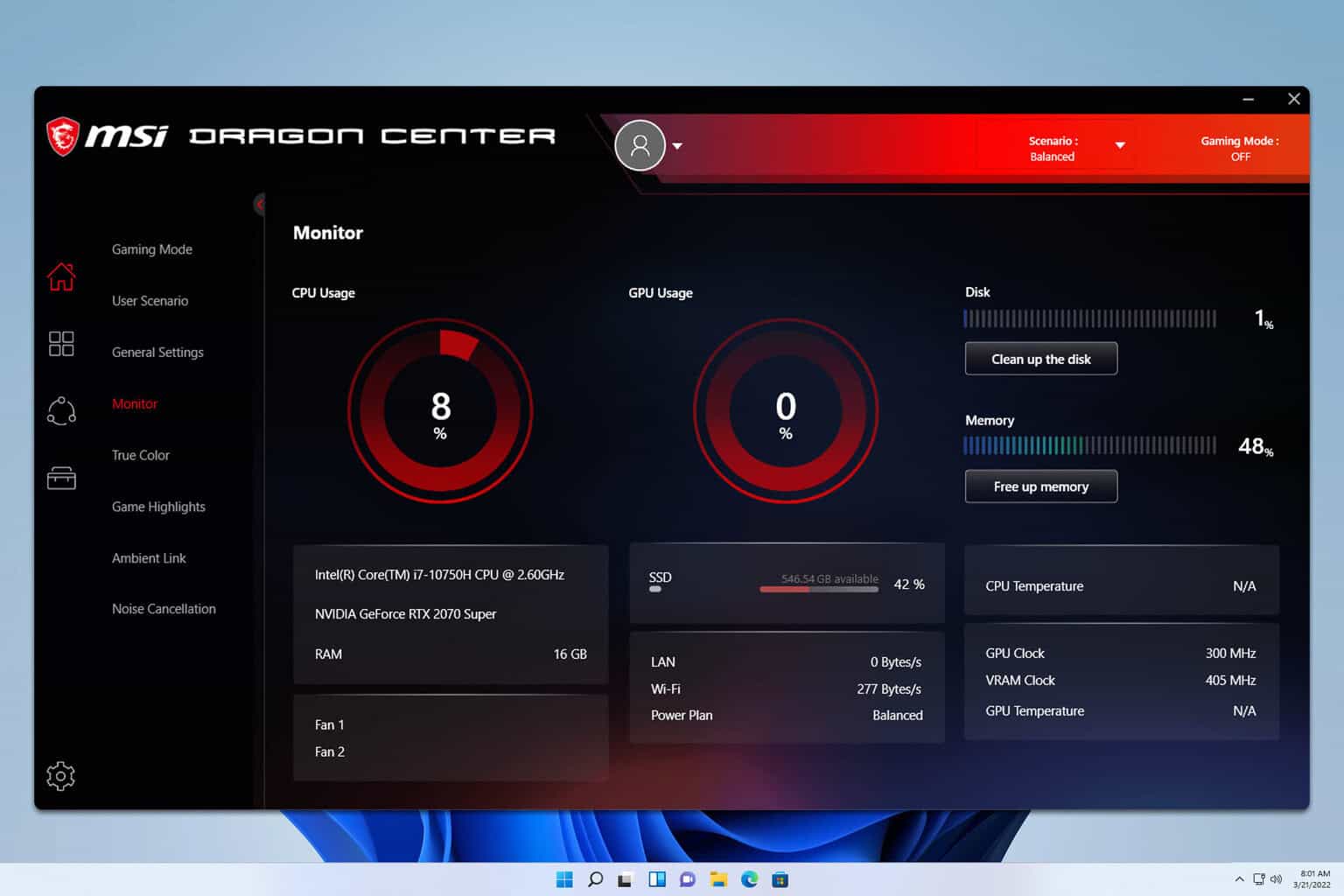Click the CPU Temperature N/A value
Viewport: 1344px width, 896px height.
1244,586
